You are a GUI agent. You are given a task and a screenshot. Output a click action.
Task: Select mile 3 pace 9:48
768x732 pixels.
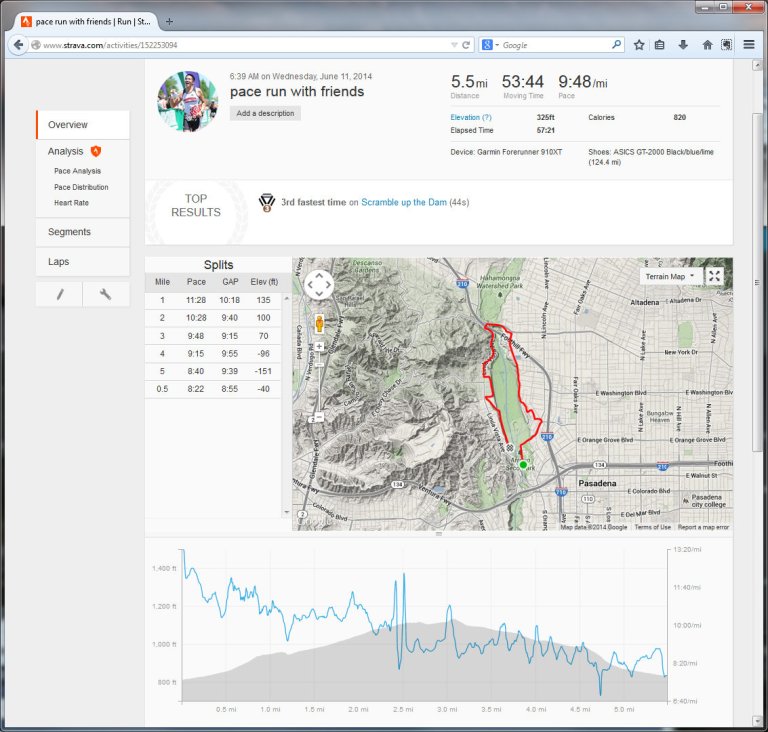[x=196, y=336]
